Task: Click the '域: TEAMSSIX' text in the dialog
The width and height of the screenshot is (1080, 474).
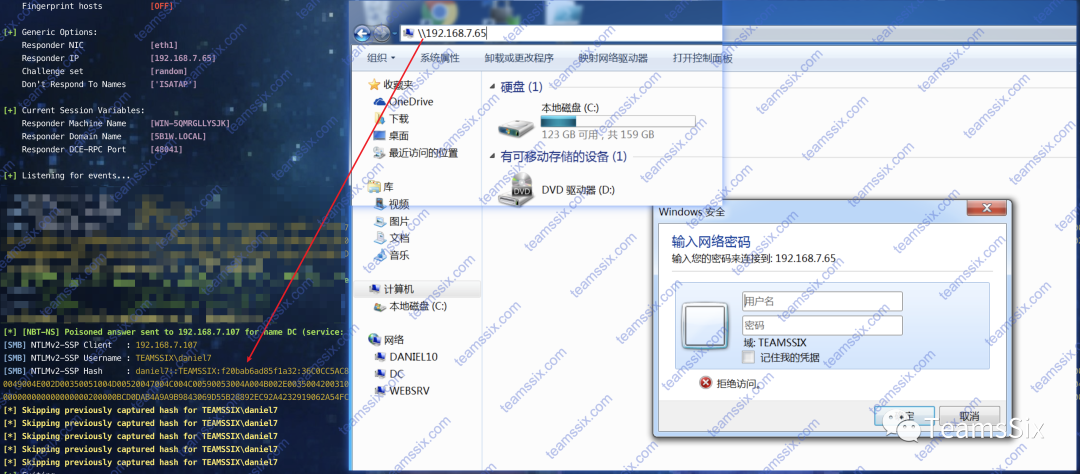Action: pos(774,342)
